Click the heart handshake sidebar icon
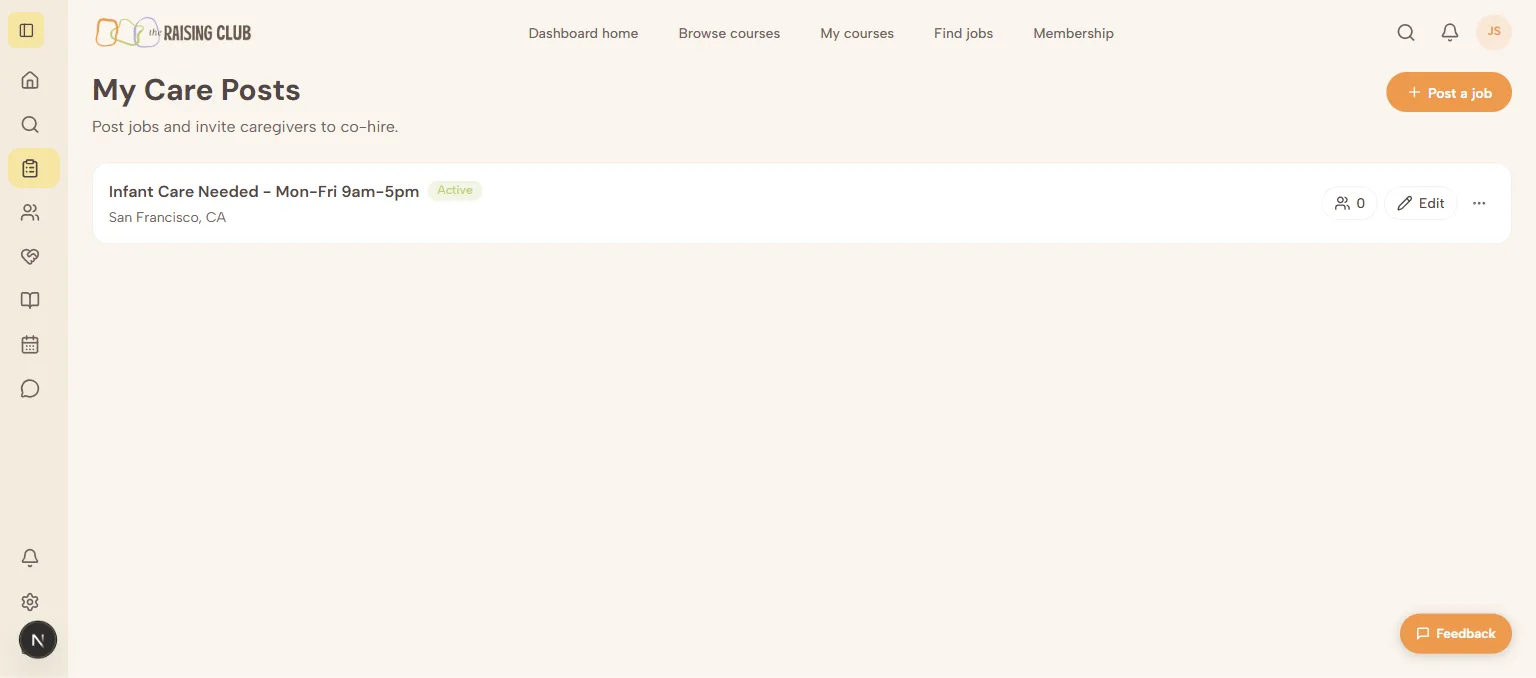Viewport: 1536px width, 678px height. click(30, 256)
